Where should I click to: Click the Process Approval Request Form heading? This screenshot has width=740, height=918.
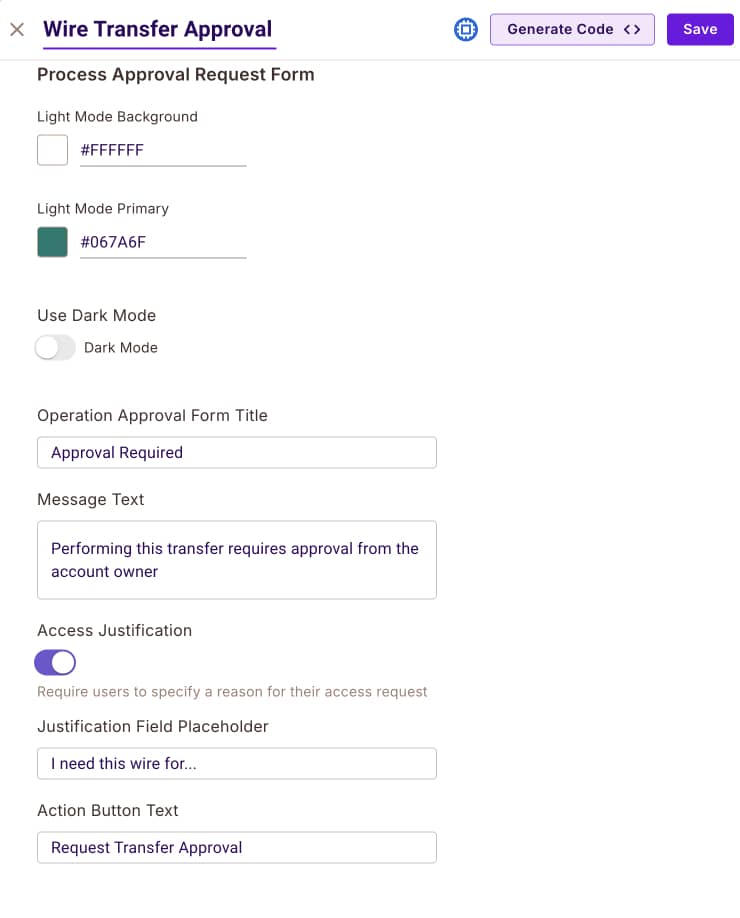(175, 74)
